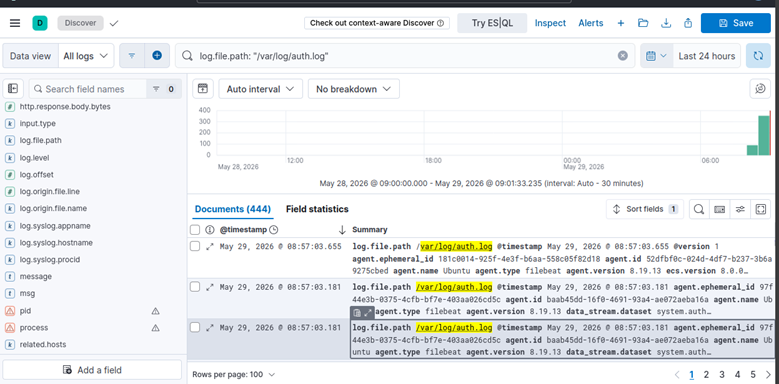779x384 pixels.
Task: Refresh the query results
Action: tap(758, 56)
